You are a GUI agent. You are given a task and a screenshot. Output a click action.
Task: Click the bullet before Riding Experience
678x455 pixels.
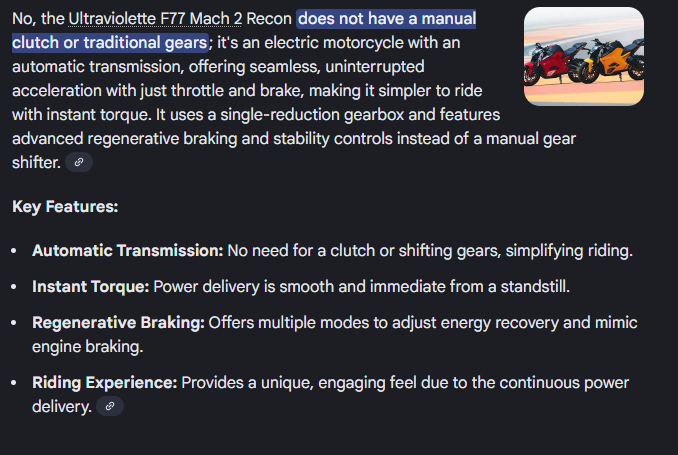pos(16,383)
